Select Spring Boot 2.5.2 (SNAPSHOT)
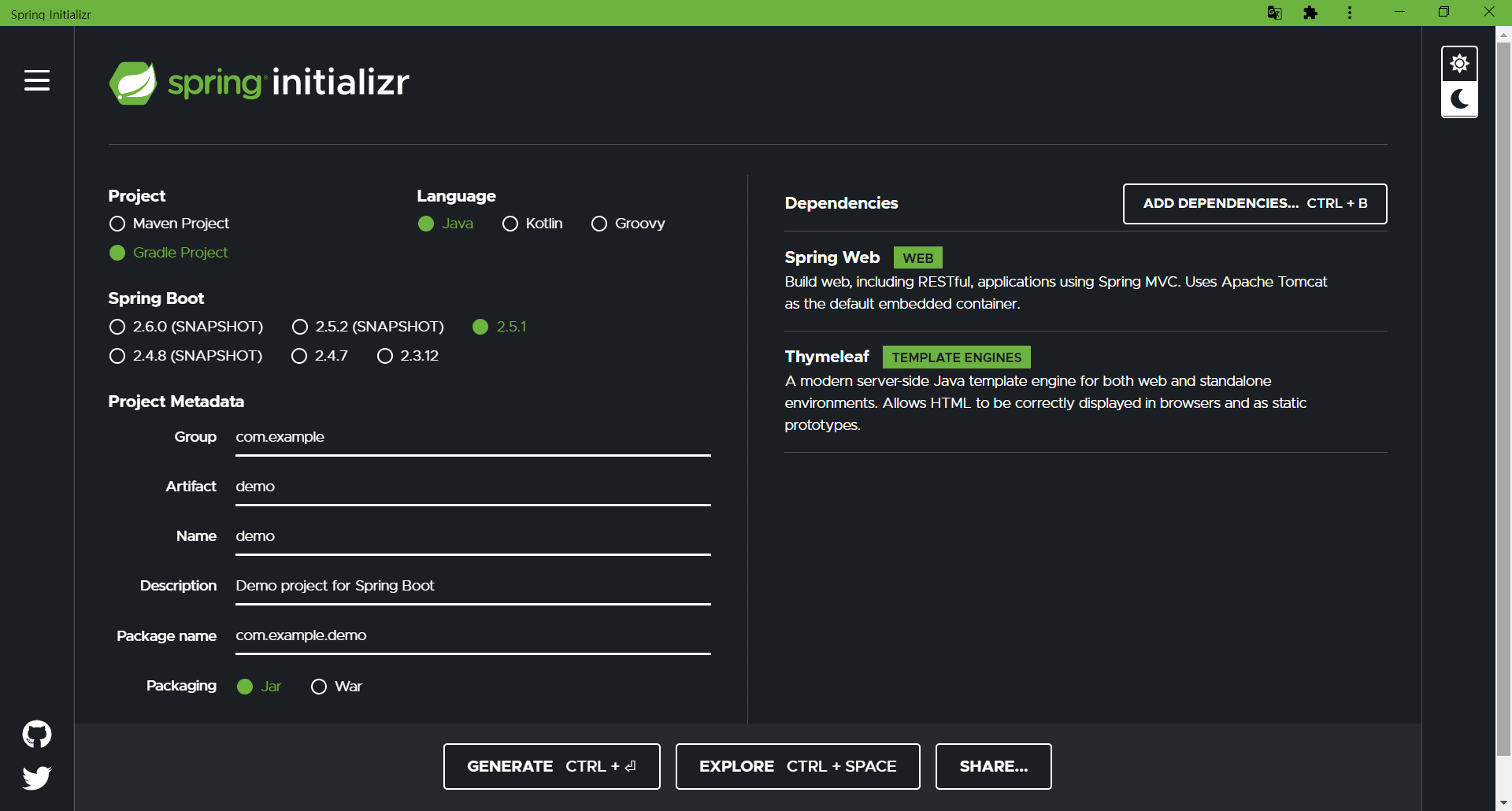This screenshot has width=1512, height=811. [368, 327]
